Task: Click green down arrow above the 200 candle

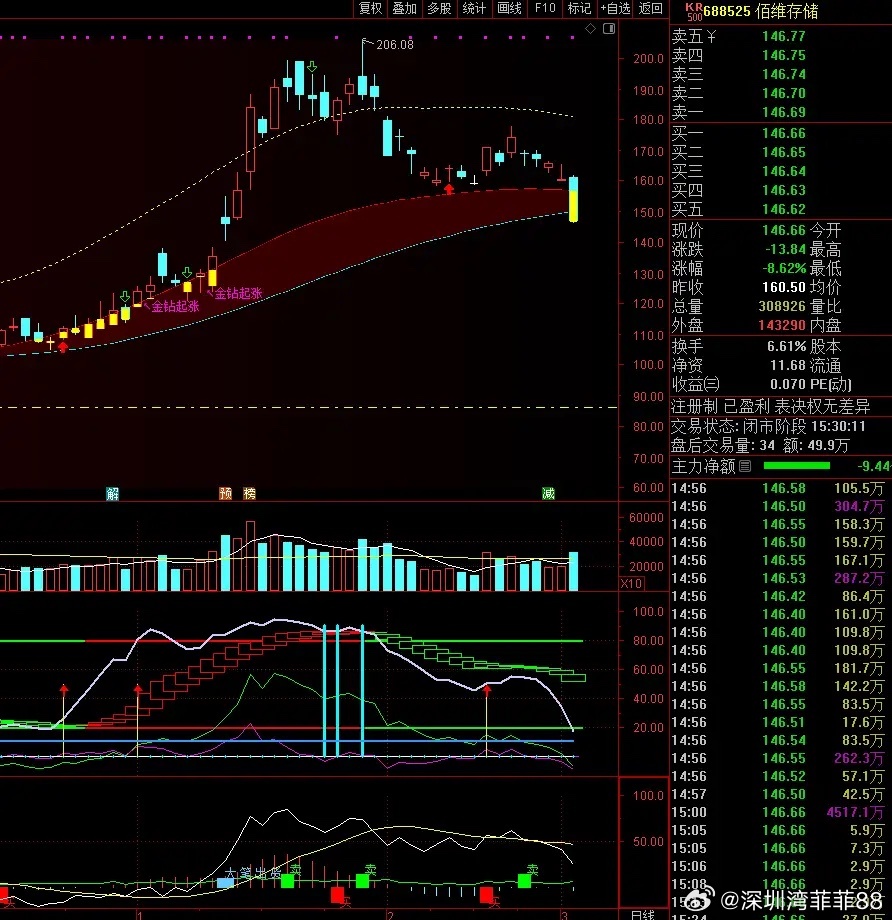Action: pos(312,67)
